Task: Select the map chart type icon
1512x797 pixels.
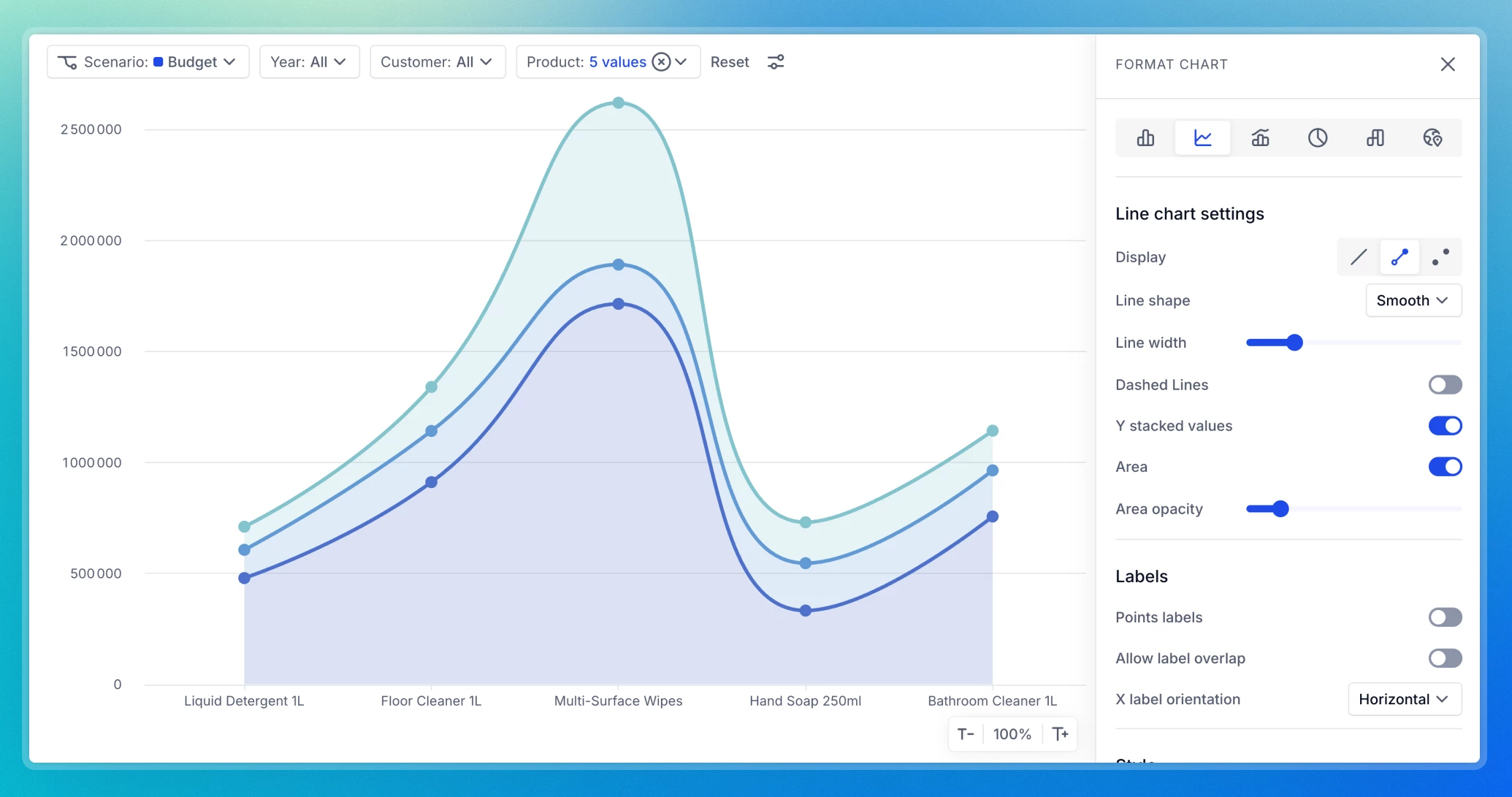Action: pyautogui.click(x=1432, y=138)
